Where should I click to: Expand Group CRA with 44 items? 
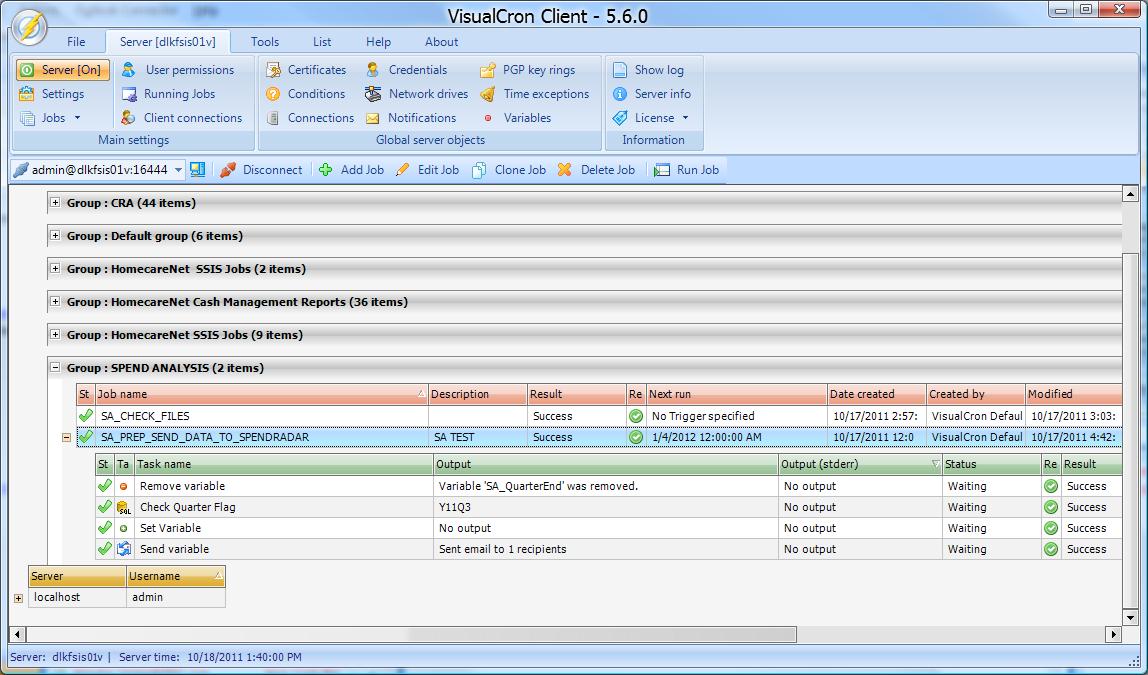coord(56,203)
